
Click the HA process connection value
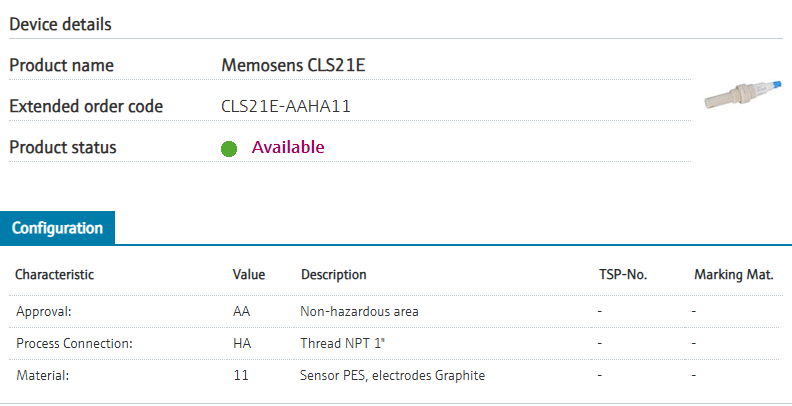pyautogui.click(x=242, y=343)
